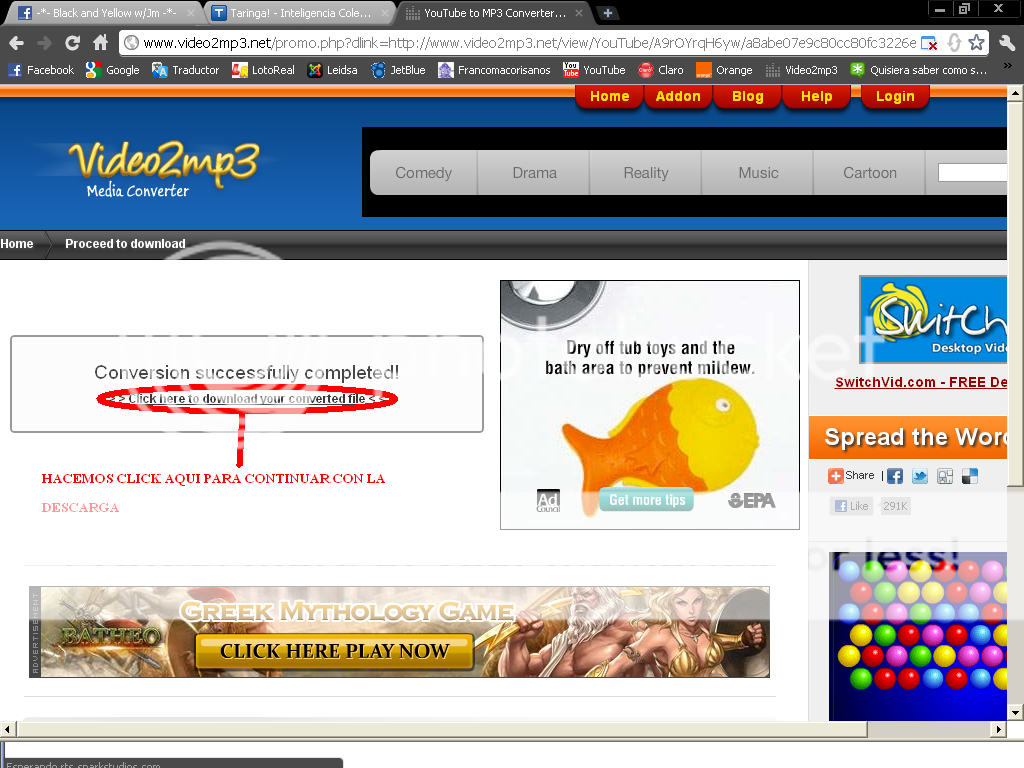
Task: Open the Video2mp3 bookmark
Action: (x=801, y=70)
